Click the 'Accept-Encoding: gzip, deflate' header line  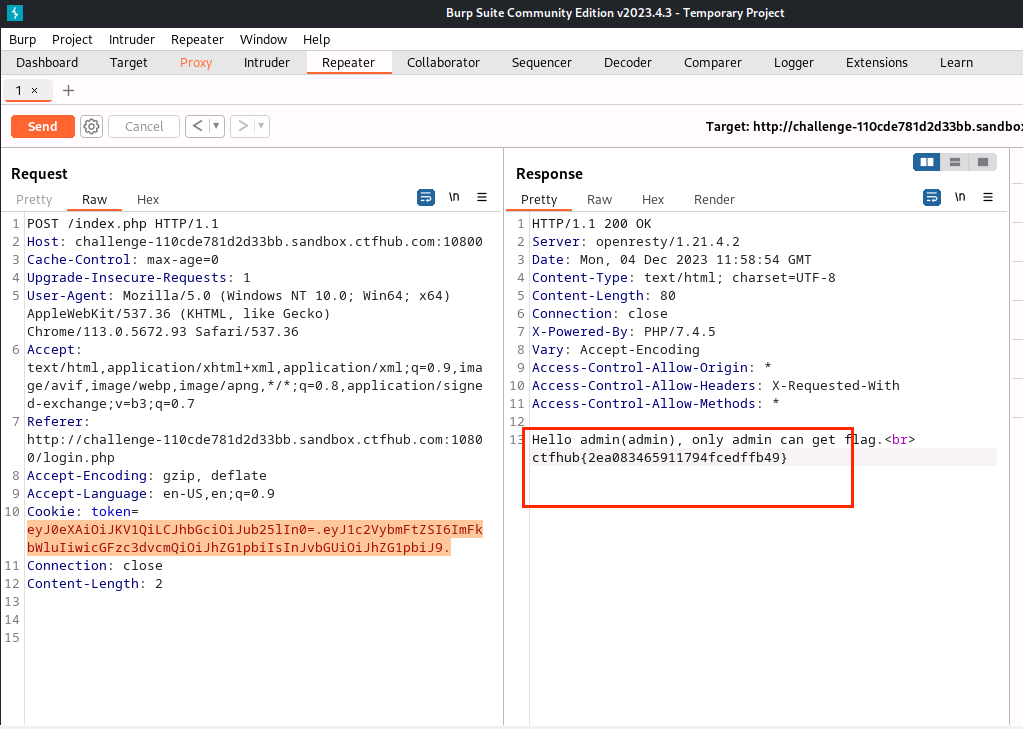point(147,476)
